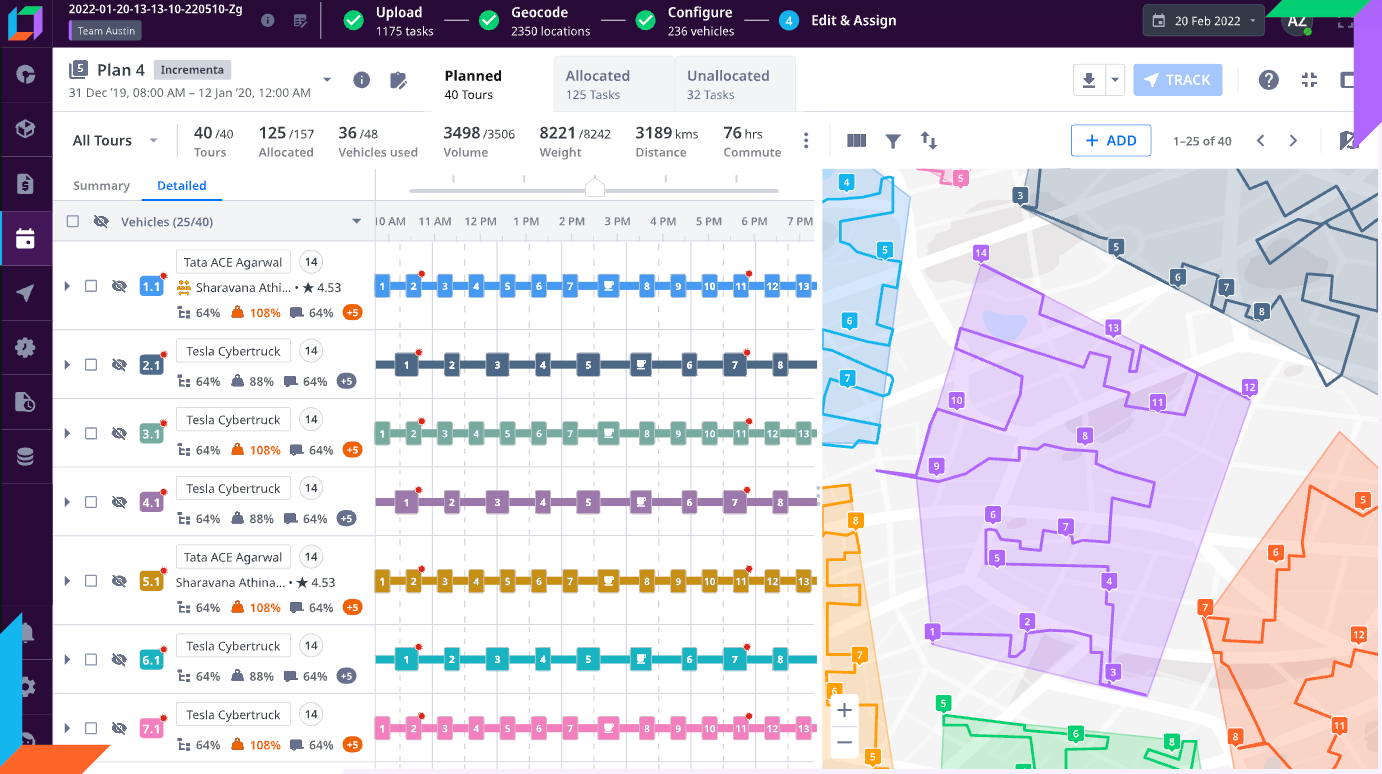Open the columns layout icon above the tour list

point(857,141)
